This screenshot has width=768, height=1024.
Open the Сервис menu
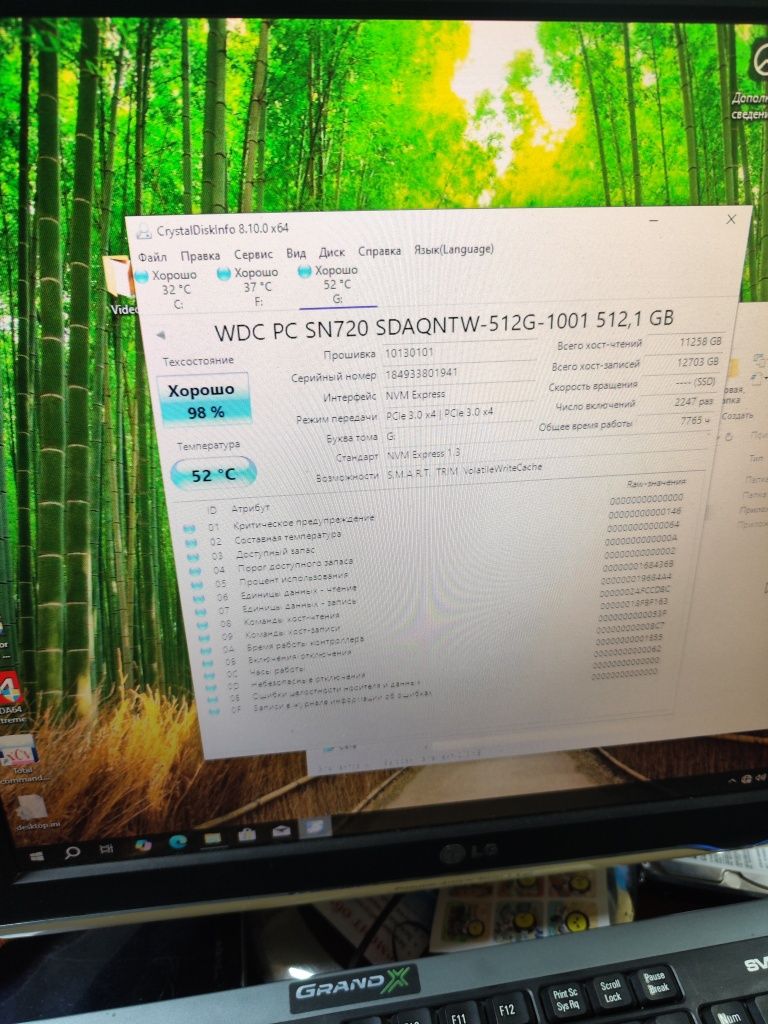coord(253,254)
